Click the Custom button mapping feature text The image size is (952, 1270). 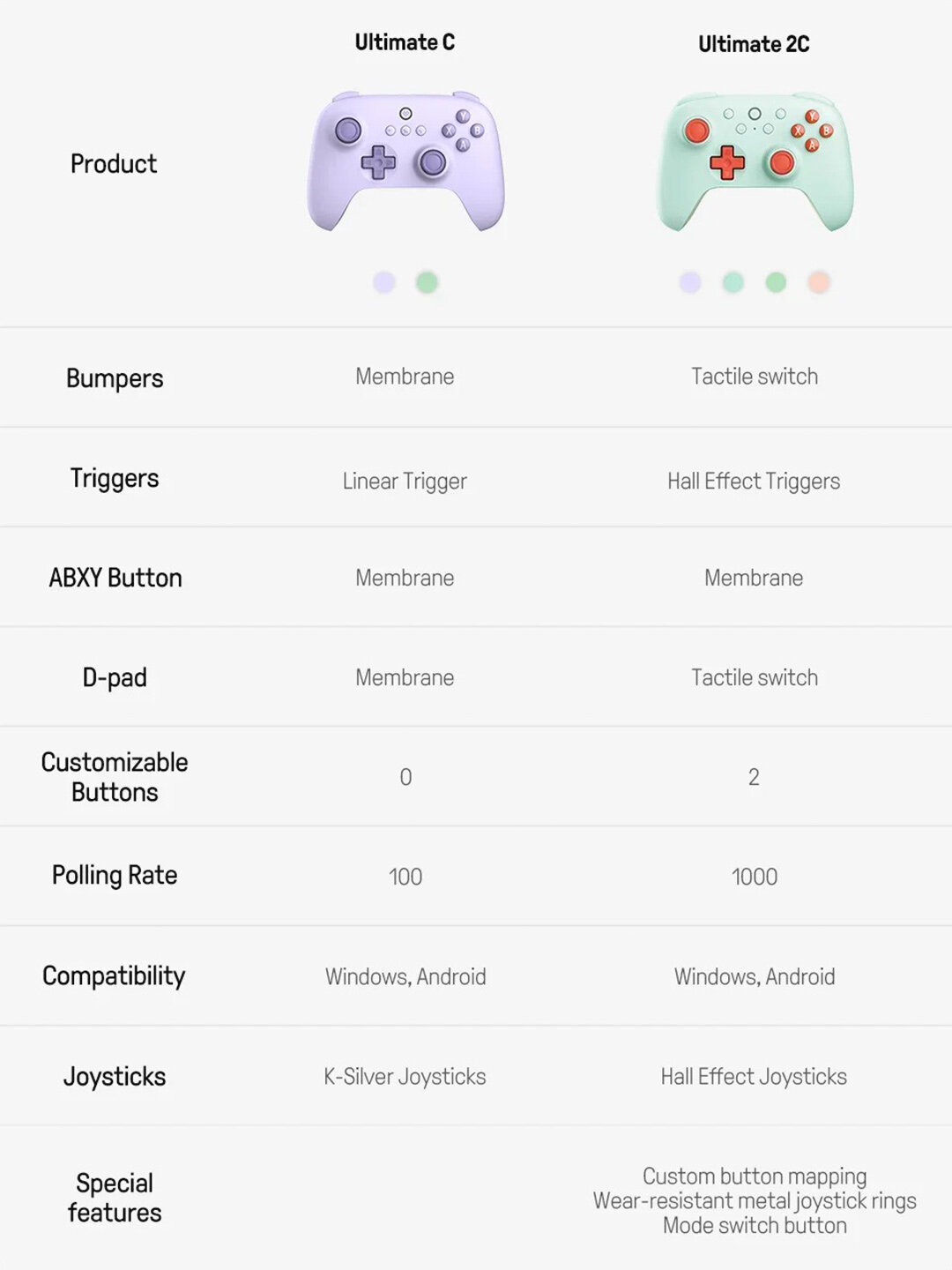pos(755,1177)
